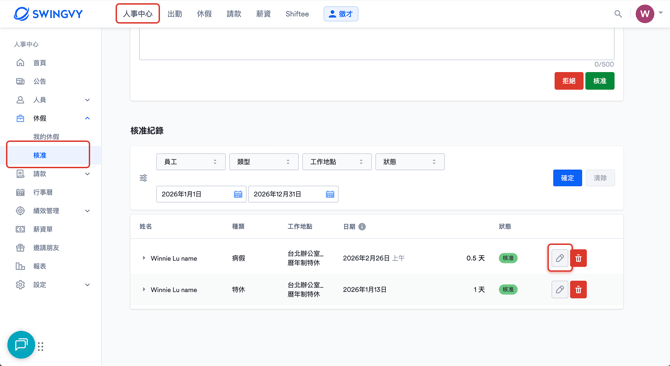The width and height of the screenshot is (670, 366).
Task: Click the 行事曆 calendar icon
Action: coord(20,192)
